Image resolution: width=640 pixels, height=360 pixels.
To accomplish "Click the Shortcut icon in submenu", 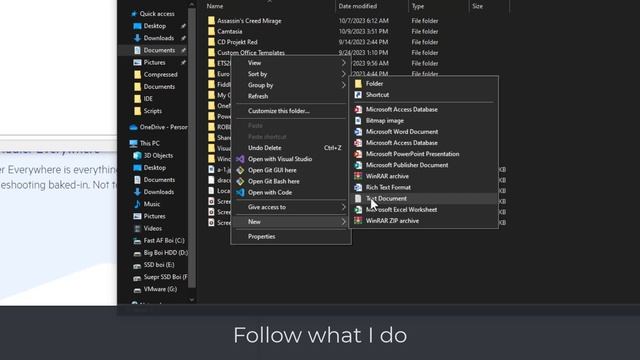I will pyautogui.click(x=358, y=95).
